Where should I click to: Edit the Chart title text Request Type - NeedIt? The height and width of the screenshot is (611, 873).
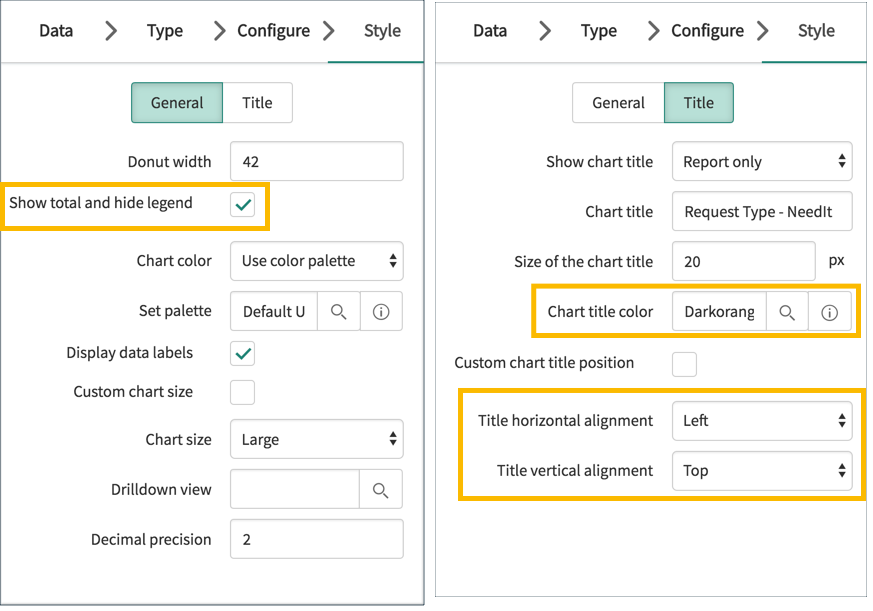coord(762,211)
